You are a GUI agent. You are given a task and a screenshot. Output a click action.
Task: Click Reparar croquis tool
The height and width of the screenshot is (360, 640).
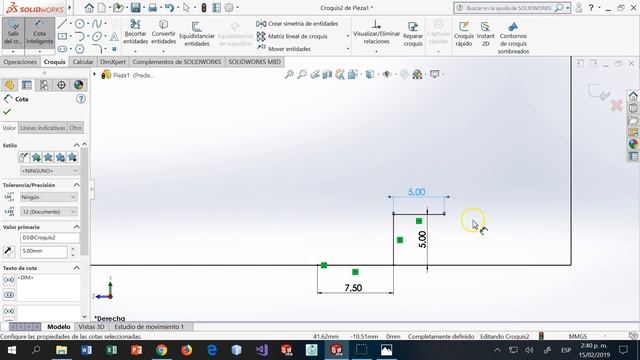click(x=413, y=33)
